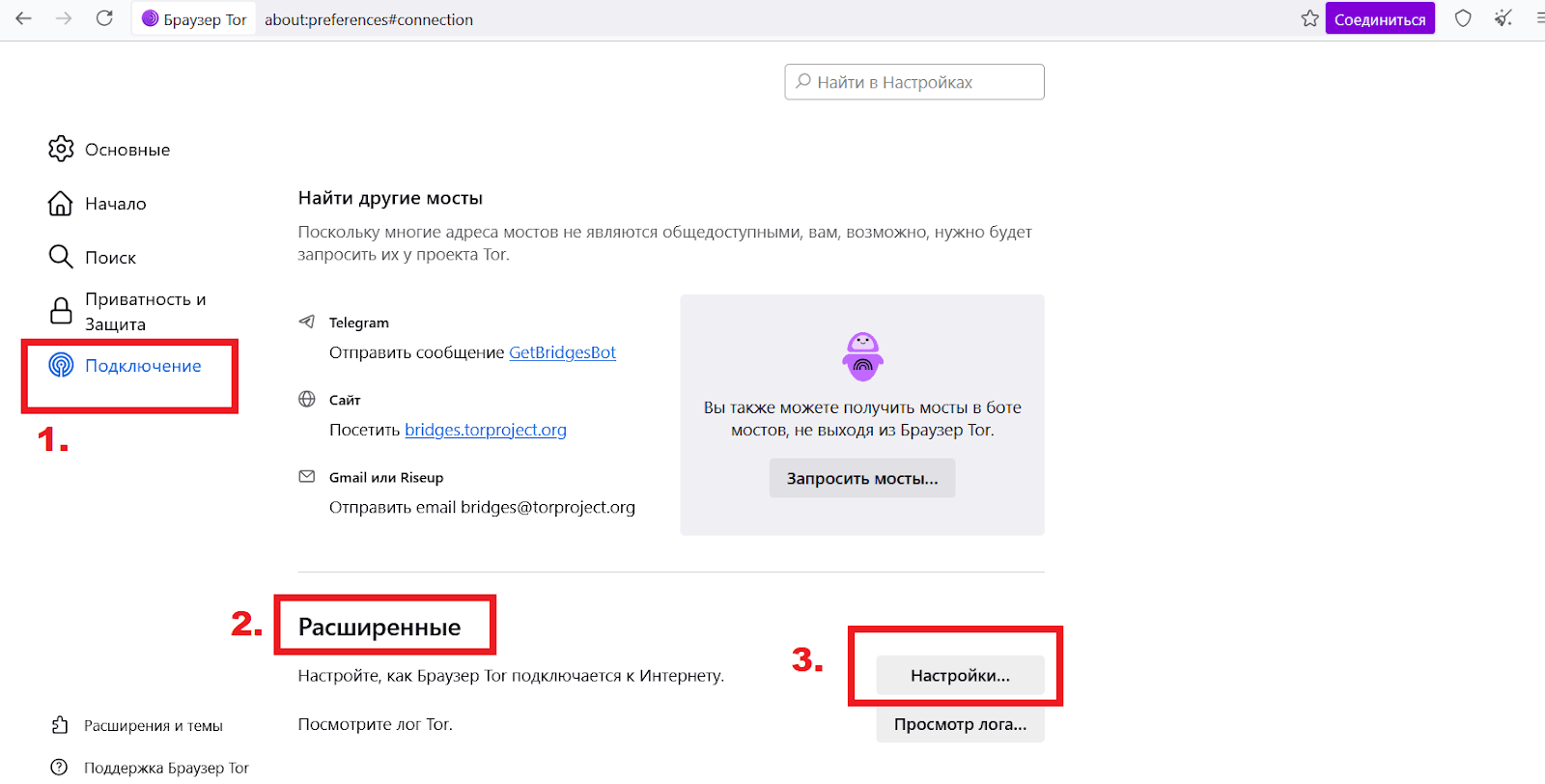This screenshot has width=1545, height=784.
Task: Click the Соединиться button
Action: click(x=1380, y=18)
